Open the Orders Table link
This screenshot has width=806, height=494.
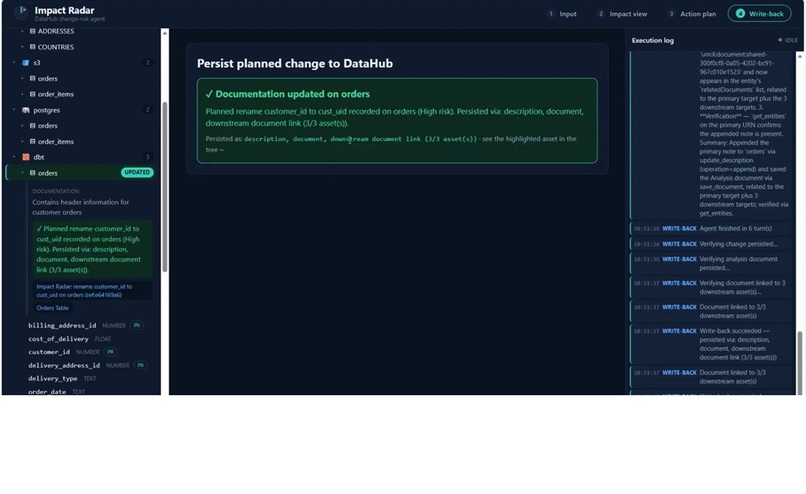coord(52,308)
